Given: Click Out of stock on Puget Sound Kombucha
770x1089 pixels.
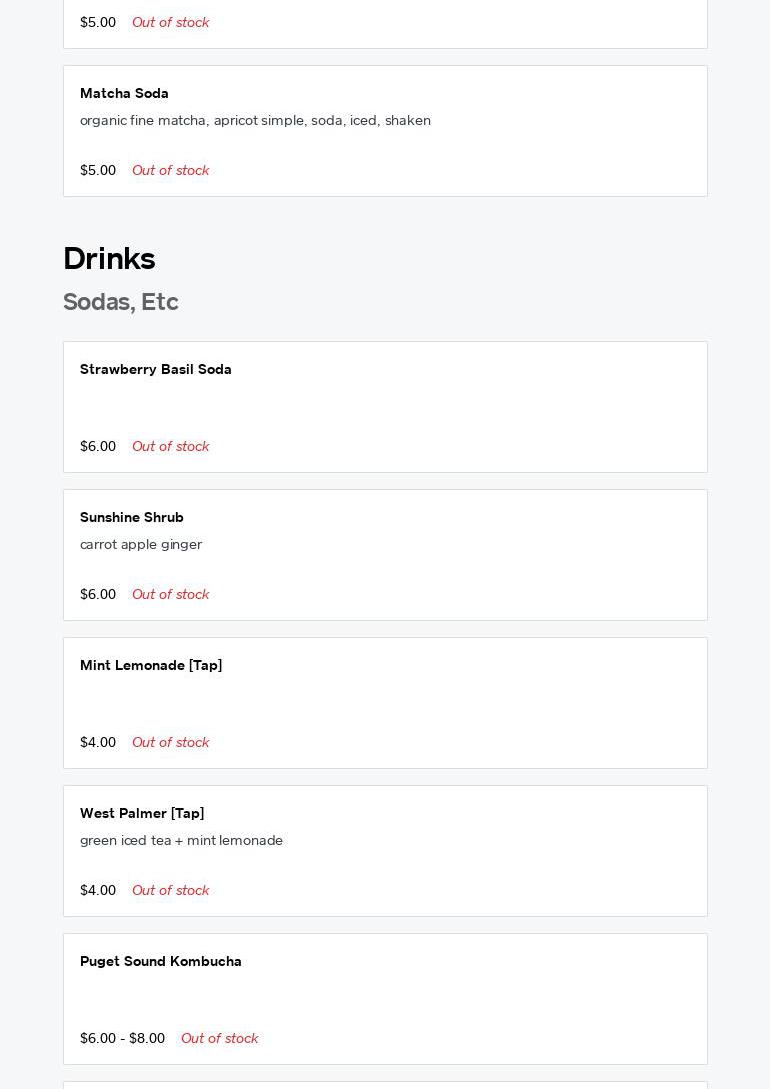Looking at the screenshot, I should pyautogui.click(x=219, y=1038).
